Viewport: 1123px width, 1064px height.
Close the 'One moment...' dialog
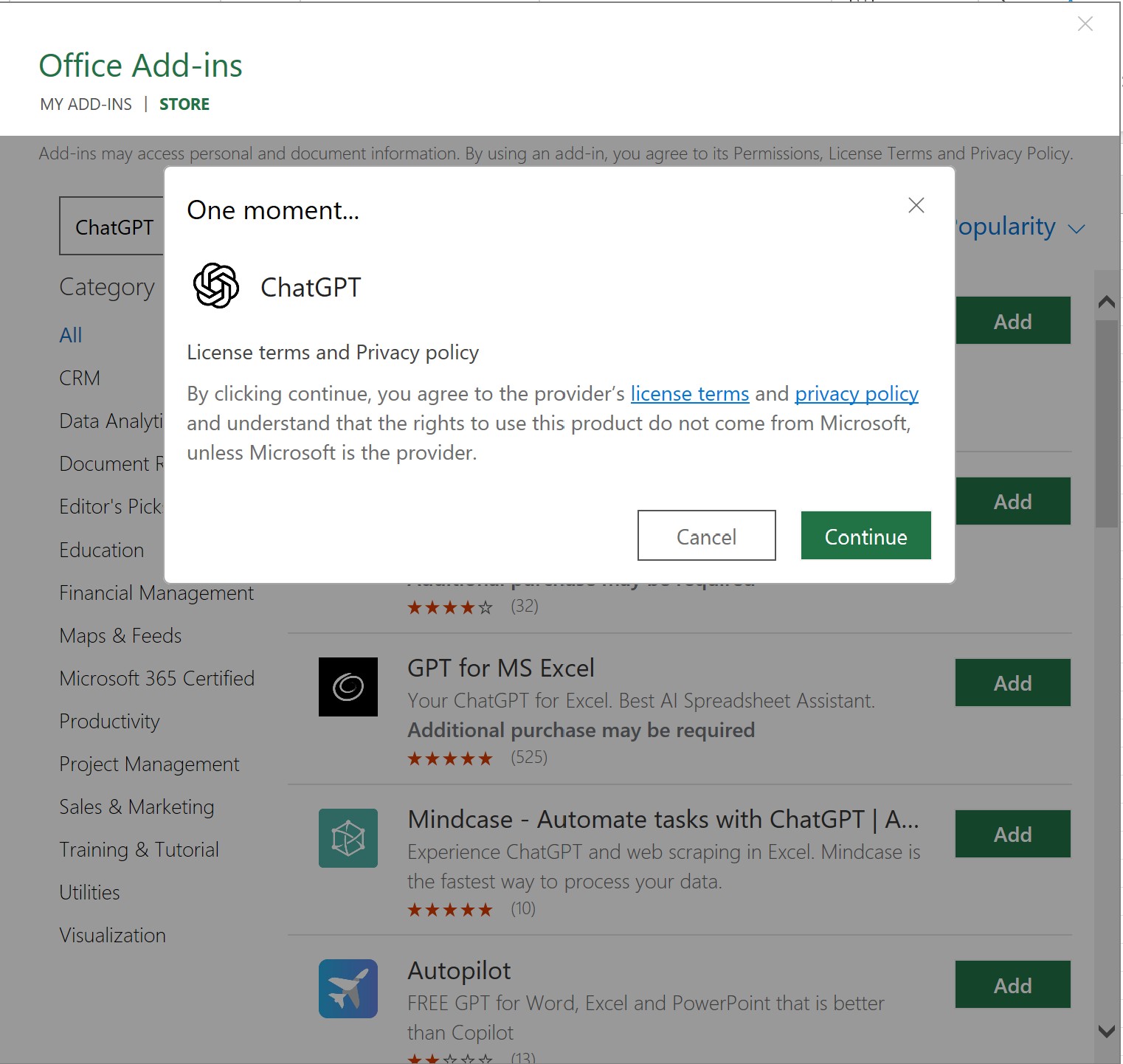[x=916, y=205]
